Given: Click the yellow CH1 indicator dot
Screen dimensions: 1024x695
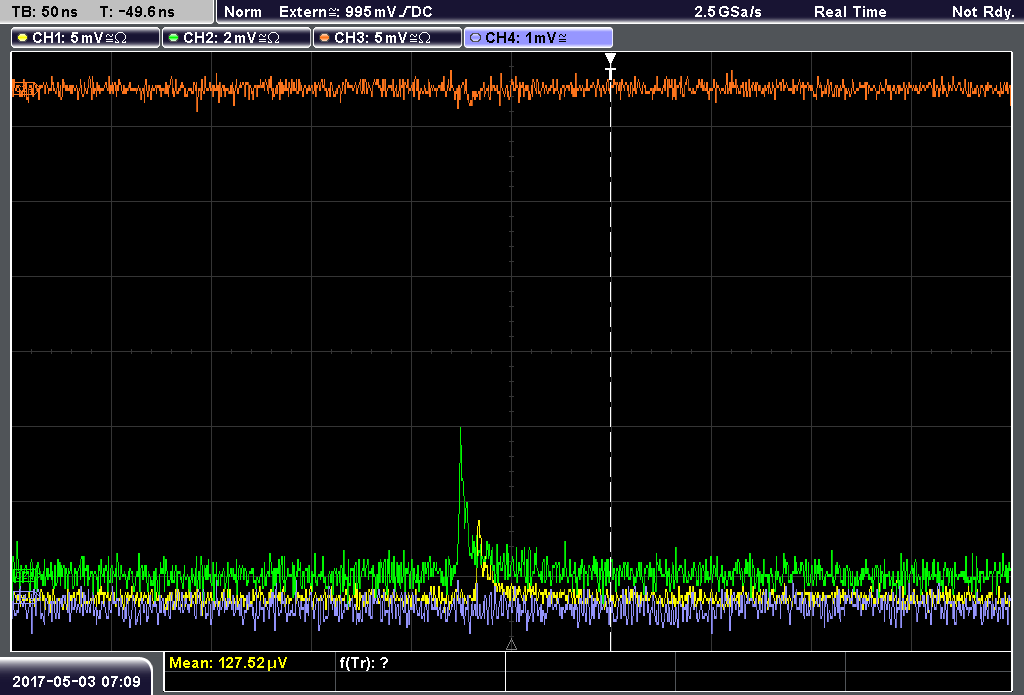Looking at the screenshot, I should pyautogui.click(x=23, y=38).
